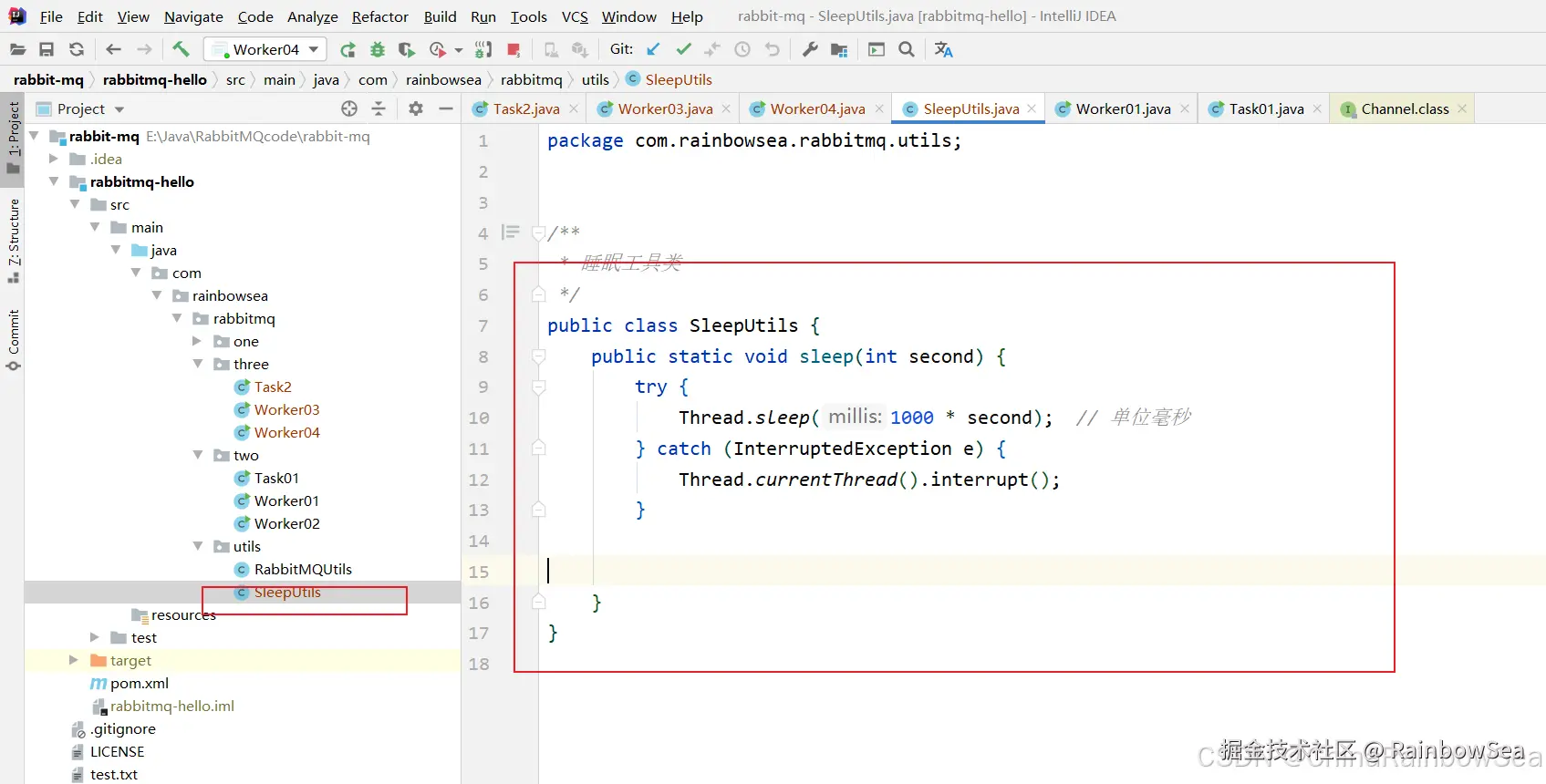Image resolution: width=1546 pixels, height=784 pixels.
Task: Rerun Worker04 with the green run icon
Action: pos(348,49)
